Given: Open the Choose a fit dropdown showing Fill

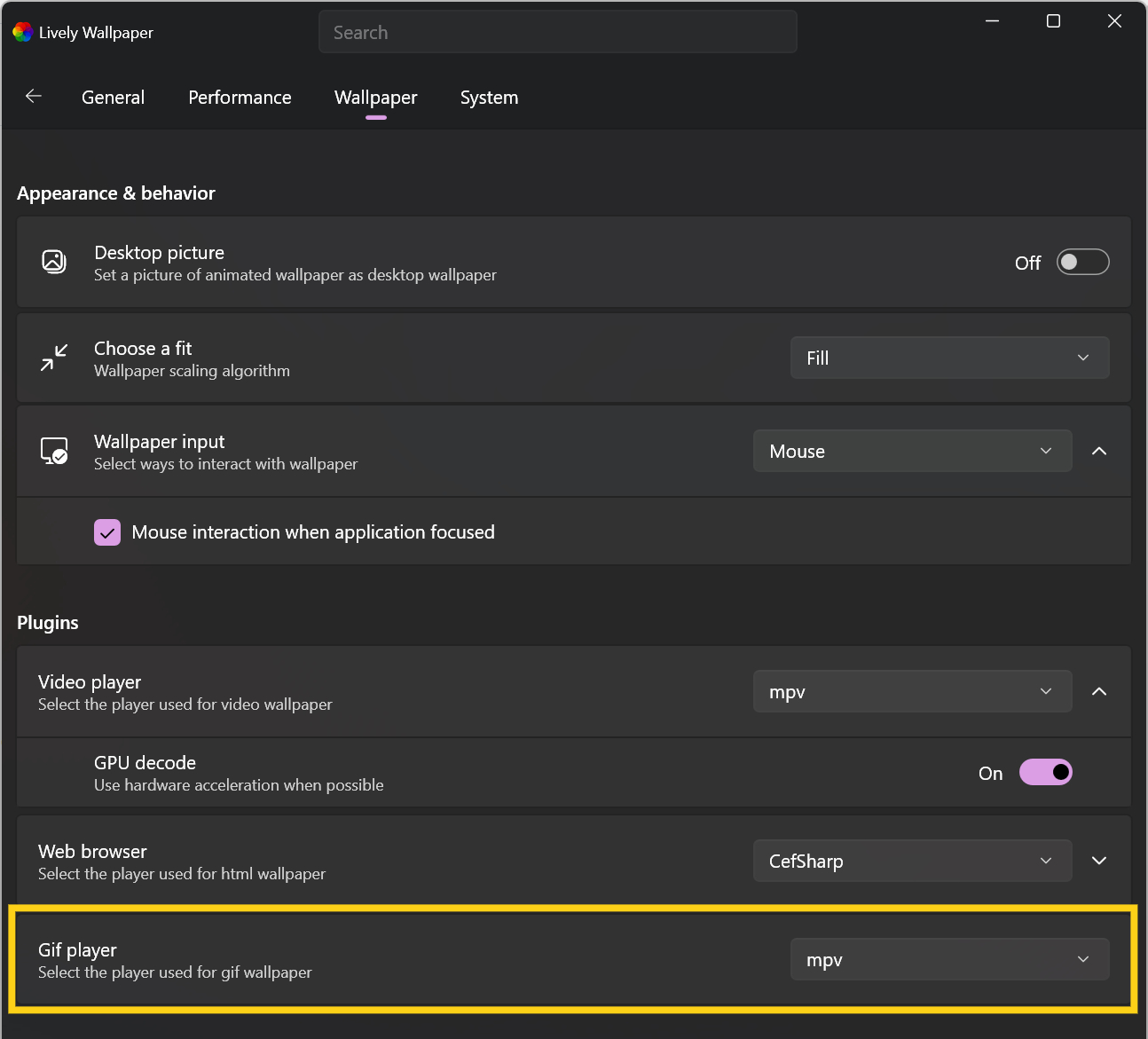Looking at the screenshot, I should [949, 358].
